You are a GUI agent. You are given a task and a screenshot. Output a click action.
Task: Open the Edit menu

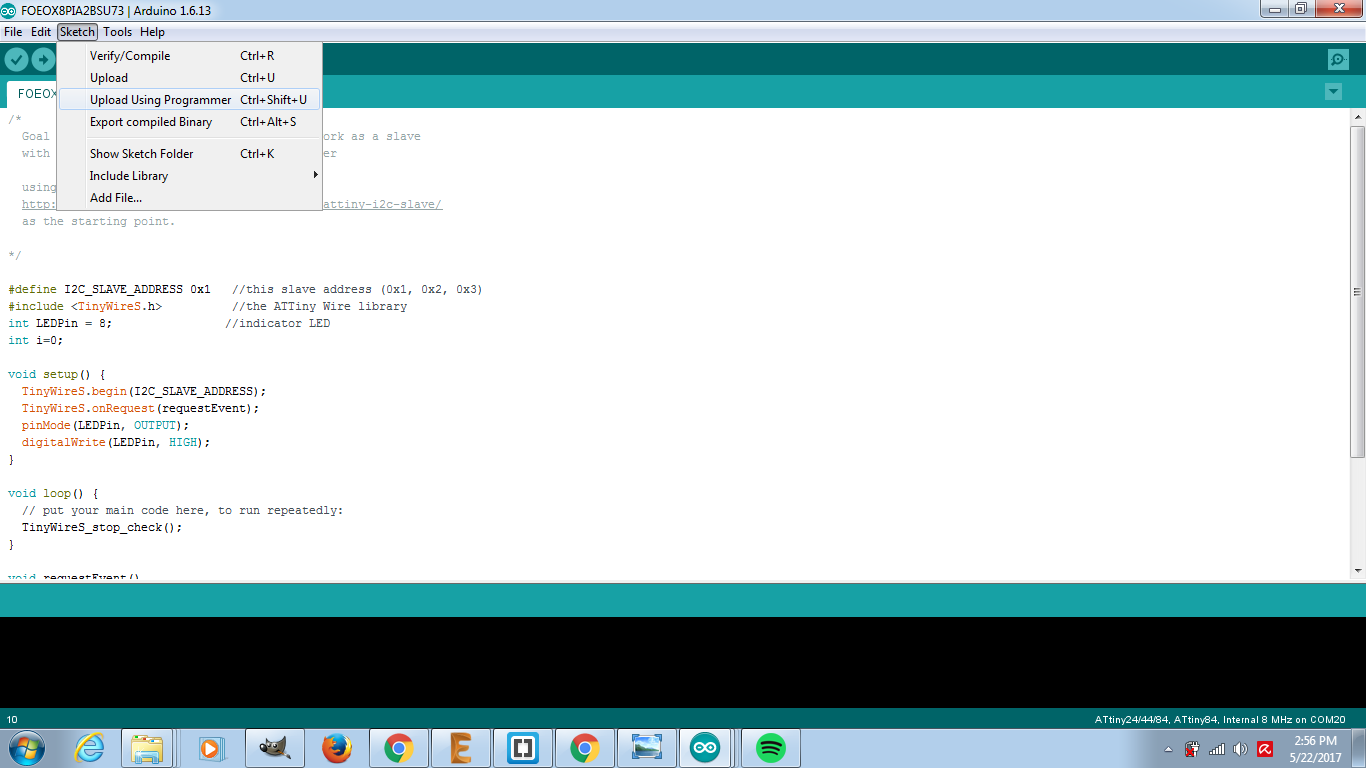(41, 32)
